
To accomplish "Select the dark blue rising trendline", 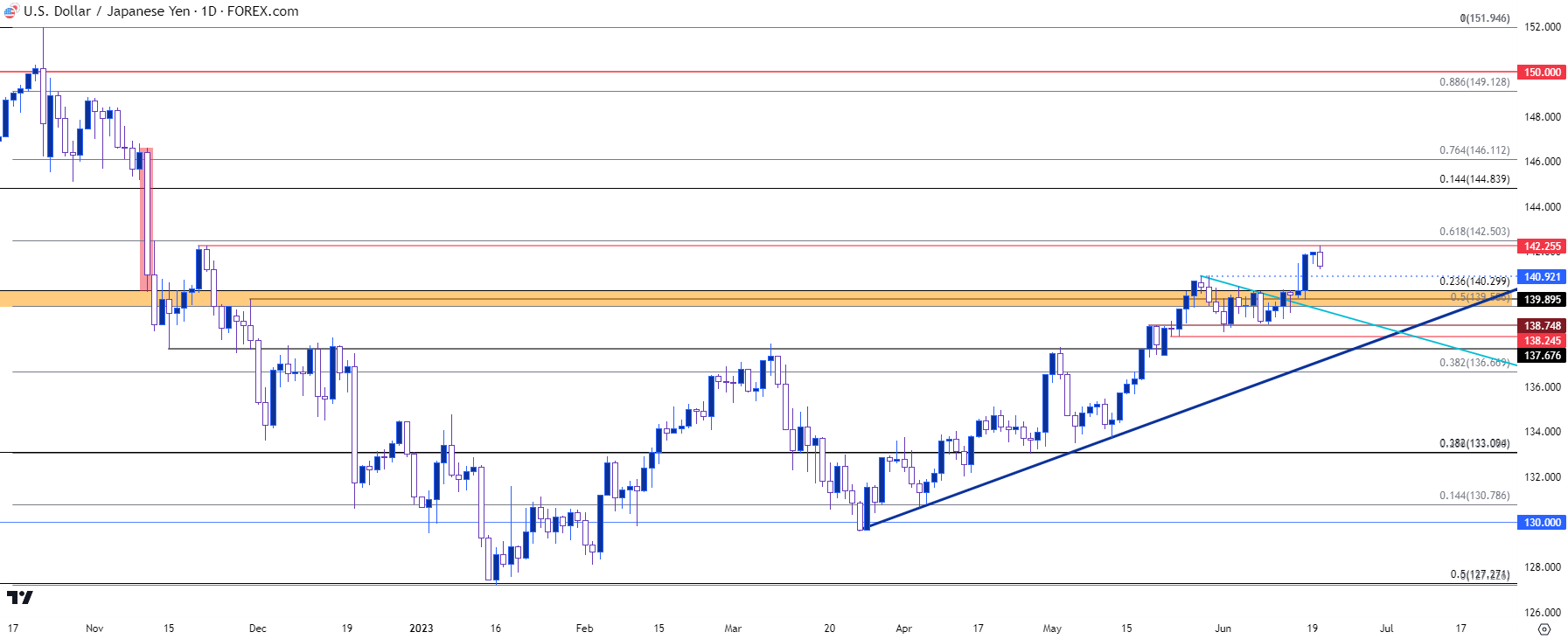I will 1190,408.
